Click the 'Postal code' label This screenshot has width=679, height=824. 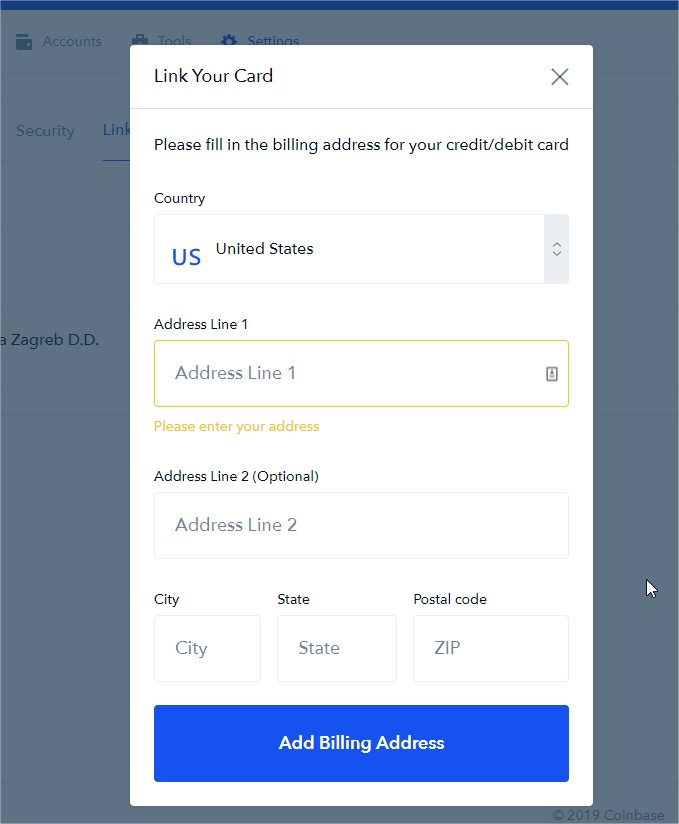pos(450,599)
